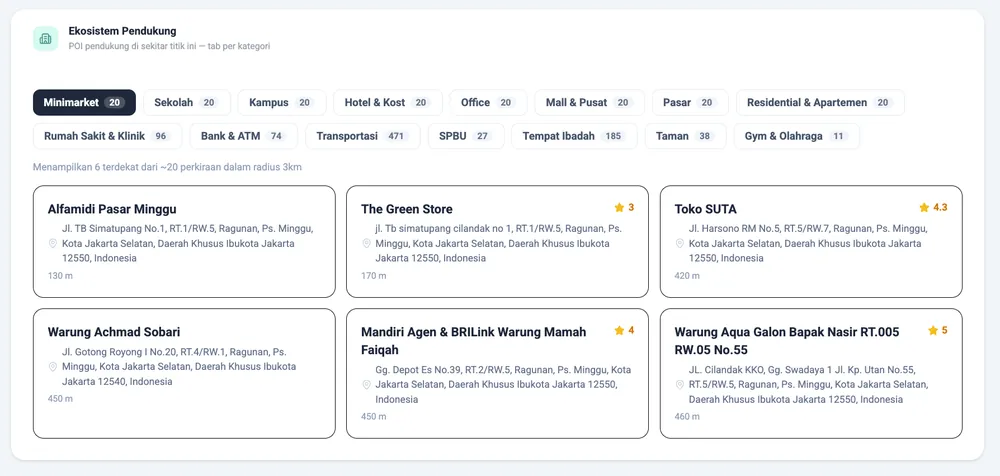Open the Toko SUTA title

(x=705, y=209)
